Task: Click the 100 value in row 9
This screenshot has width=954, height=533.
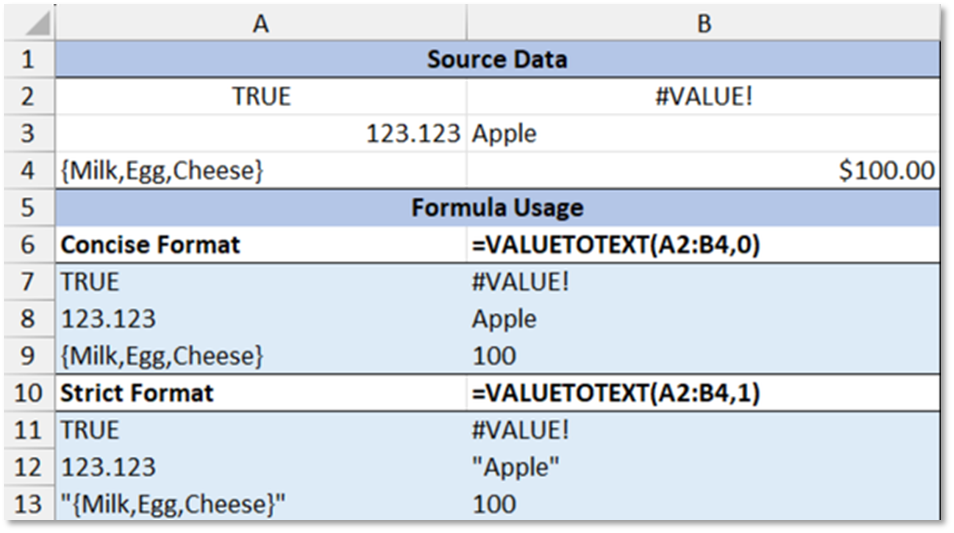Action: (494, 356)
